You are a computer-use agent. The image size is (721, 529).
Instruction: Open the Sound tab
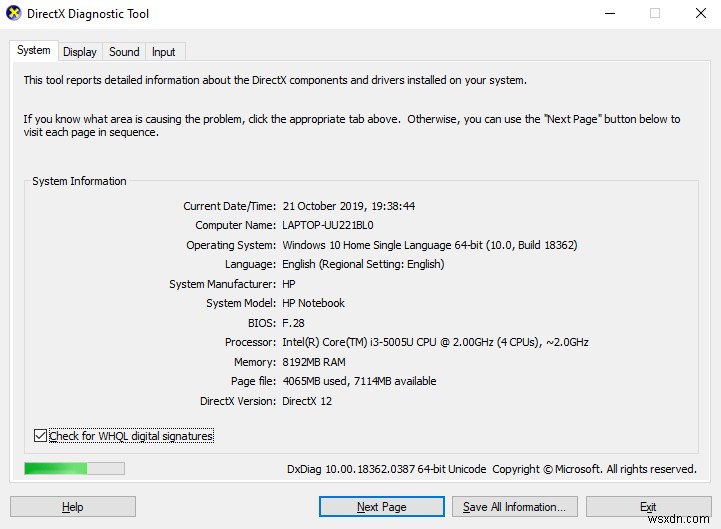point(124,52)
